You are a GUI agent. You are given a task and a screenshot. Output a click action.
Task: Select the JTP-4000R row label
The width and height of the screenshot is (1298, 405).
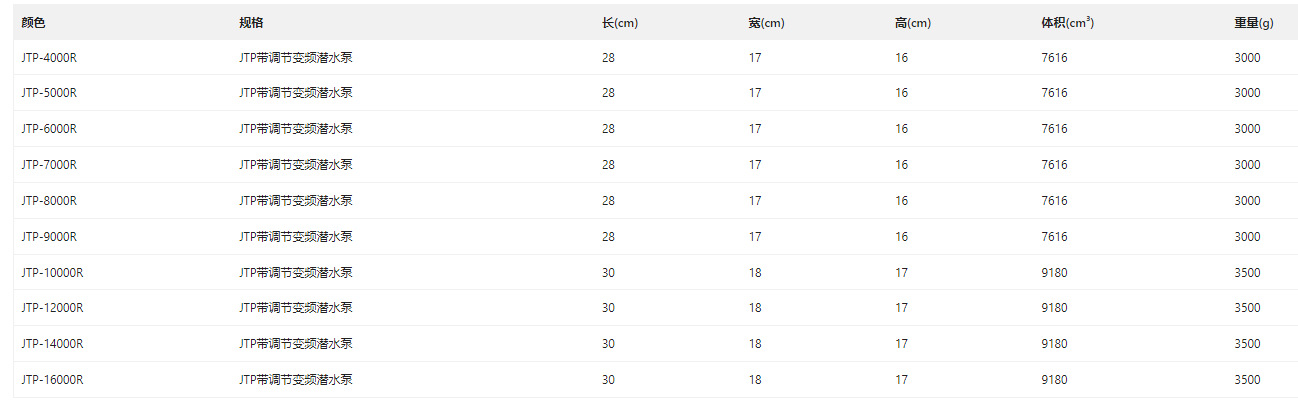pyautogui.click(x=49, y=58)
